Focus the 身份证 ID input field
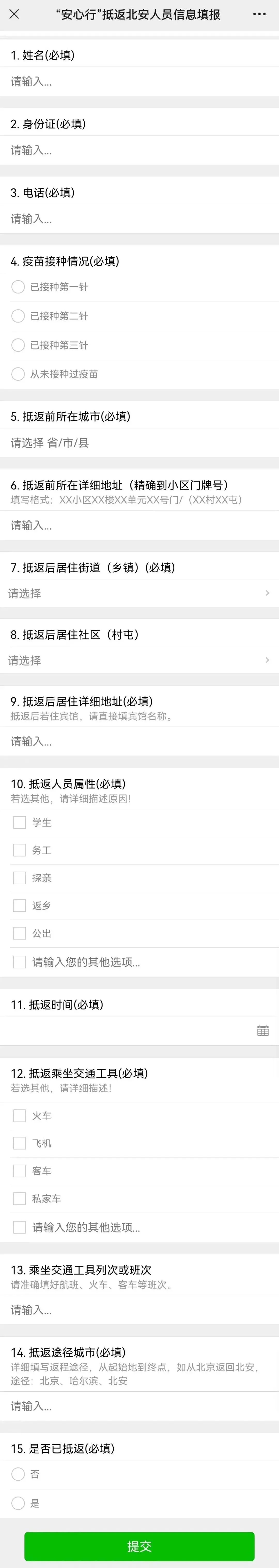Image resolution: width=279 pixels, height=1568 pixels. click(139, 150)
